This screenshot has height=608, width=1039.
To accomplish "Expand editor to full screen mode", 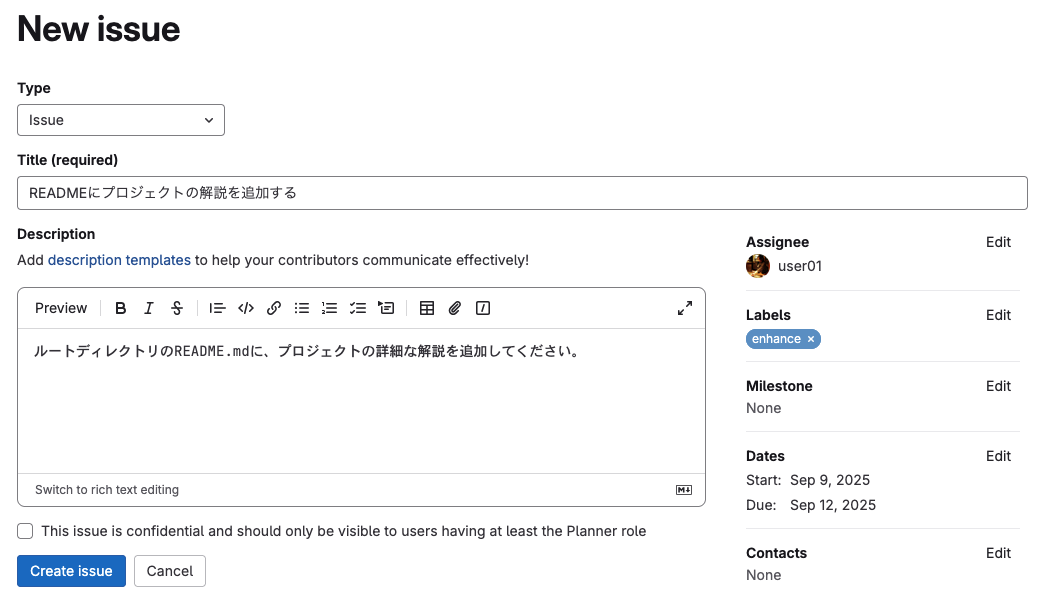I will 685,308.
